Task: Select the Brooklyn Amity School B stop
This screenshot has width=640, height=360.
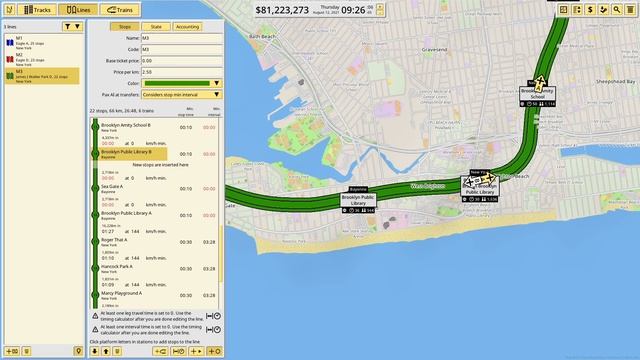Action: tap(130, 127)
